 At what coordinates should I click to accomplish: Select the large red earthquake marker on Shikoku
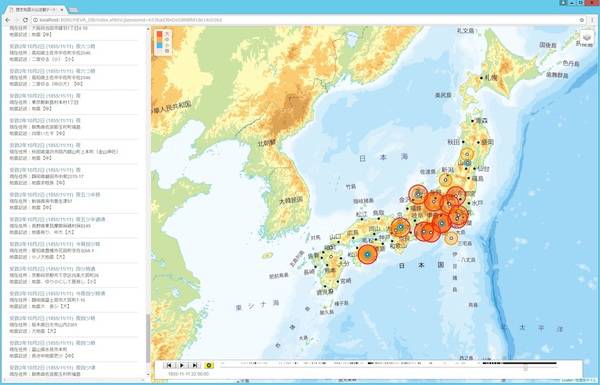coord(368,254)
